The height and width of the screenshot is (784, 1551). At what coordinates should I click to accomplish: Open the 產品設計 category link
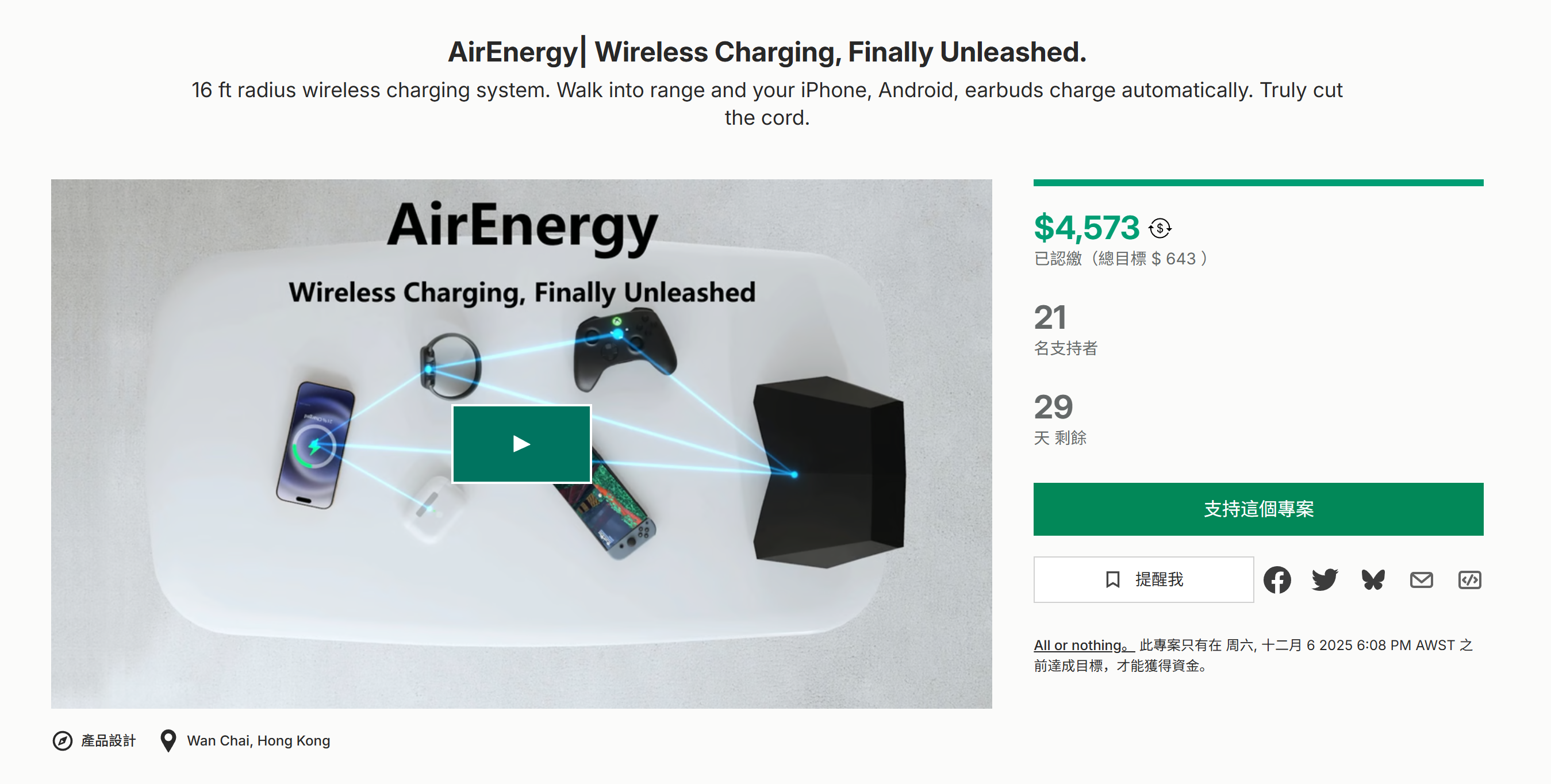[x=109, y=741]
